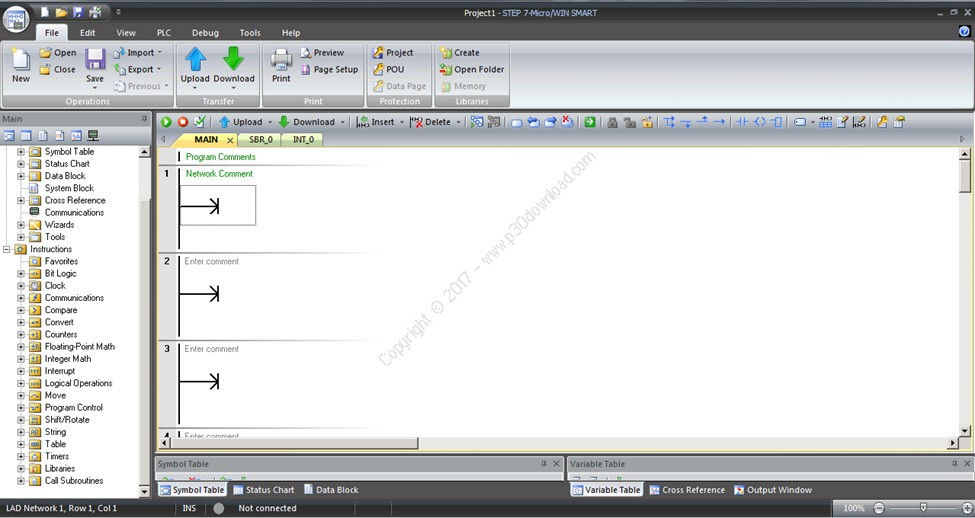
Task: Switch to the Output Window bottom tab
Action: [773, 490]
